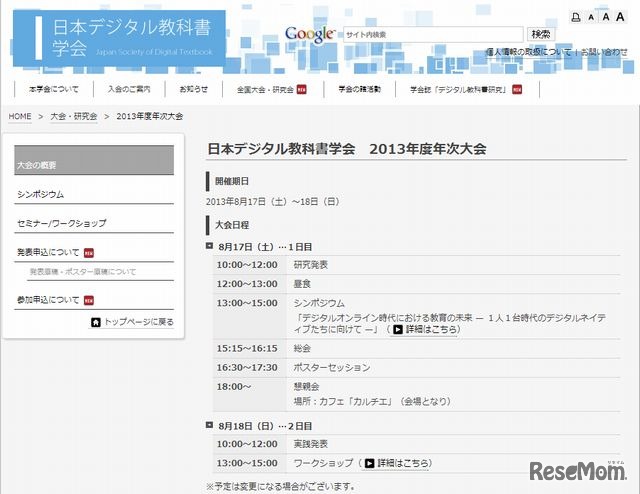Collapse the 8月17日(土) 1日目 schedule

[209, 246]
